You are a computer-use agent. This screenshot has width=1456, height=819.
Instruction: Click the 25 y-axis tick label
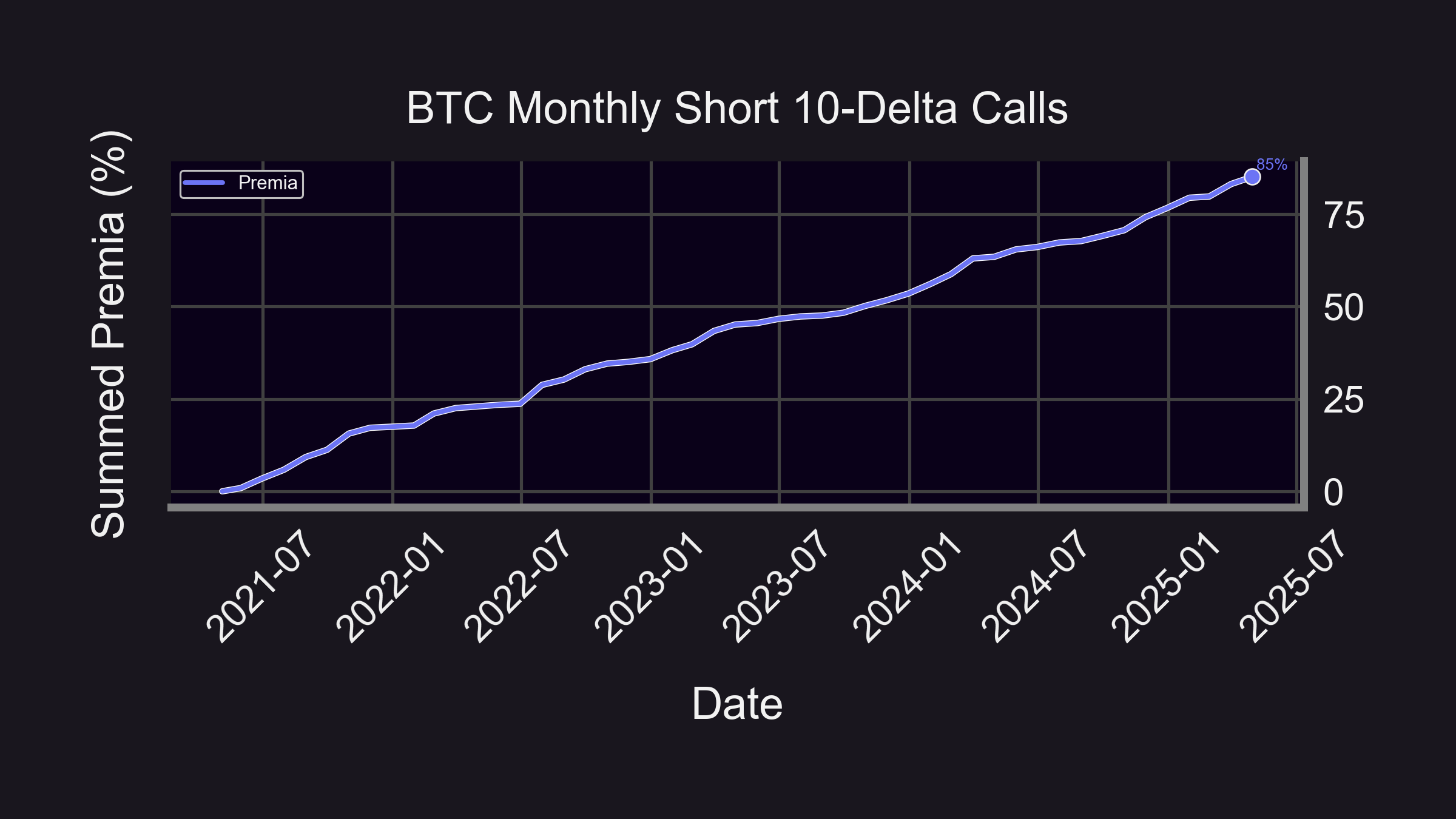(1344, 400)
